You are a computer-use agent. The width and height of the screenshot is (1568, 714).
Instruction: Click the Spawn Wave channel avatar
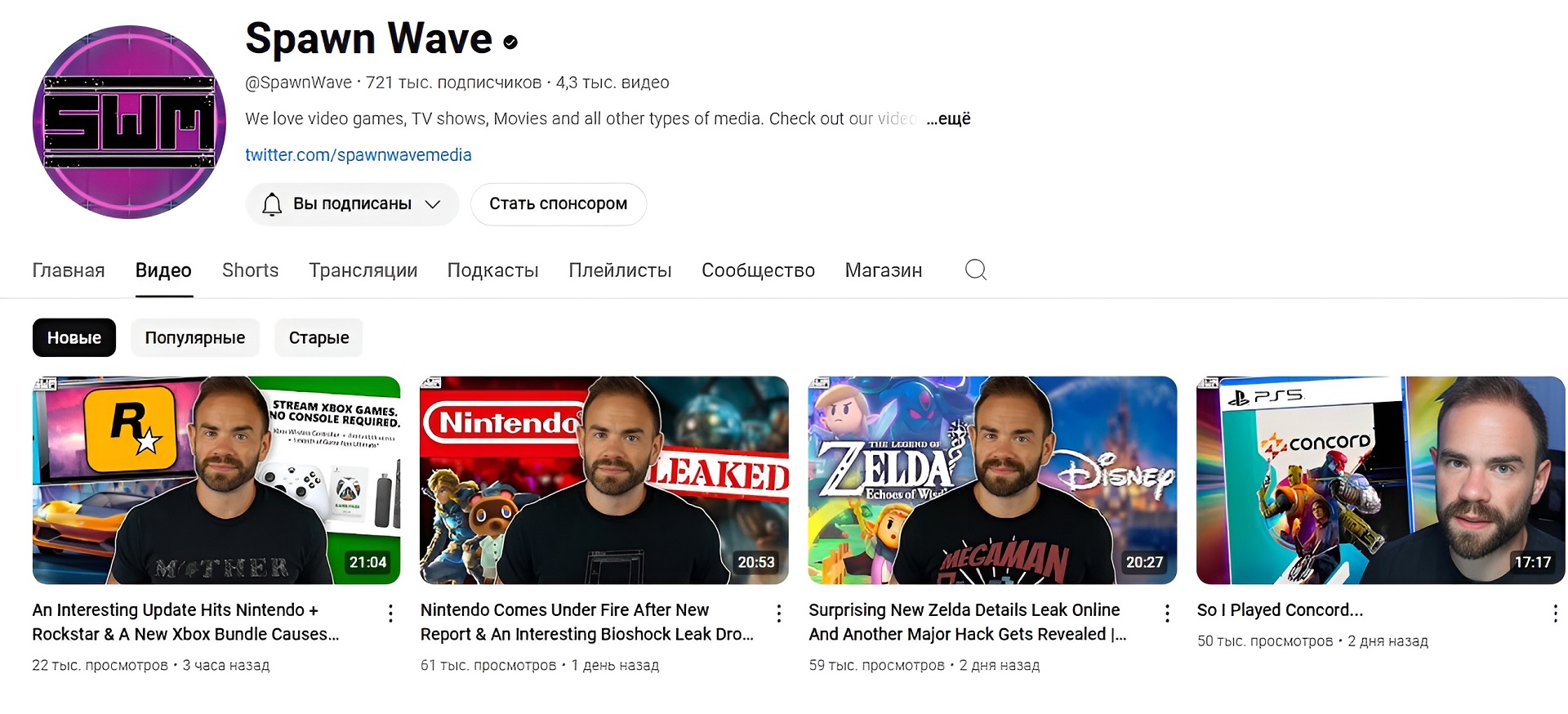point(129,122)
